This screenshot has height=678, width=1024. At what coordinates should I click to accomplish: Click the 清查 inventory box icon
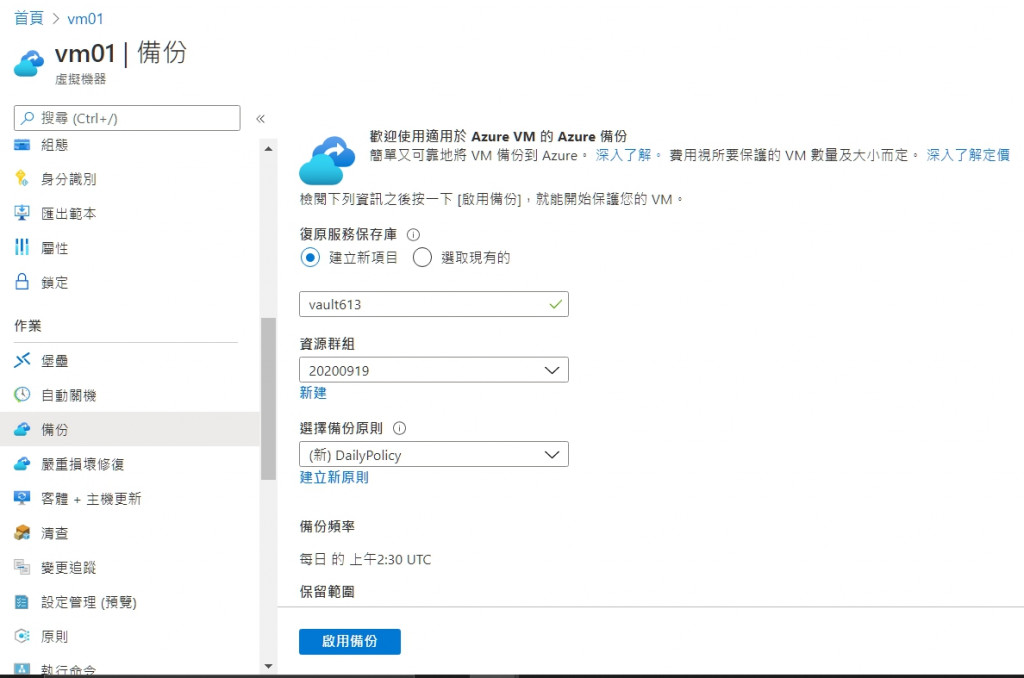[x=22, y=533]
